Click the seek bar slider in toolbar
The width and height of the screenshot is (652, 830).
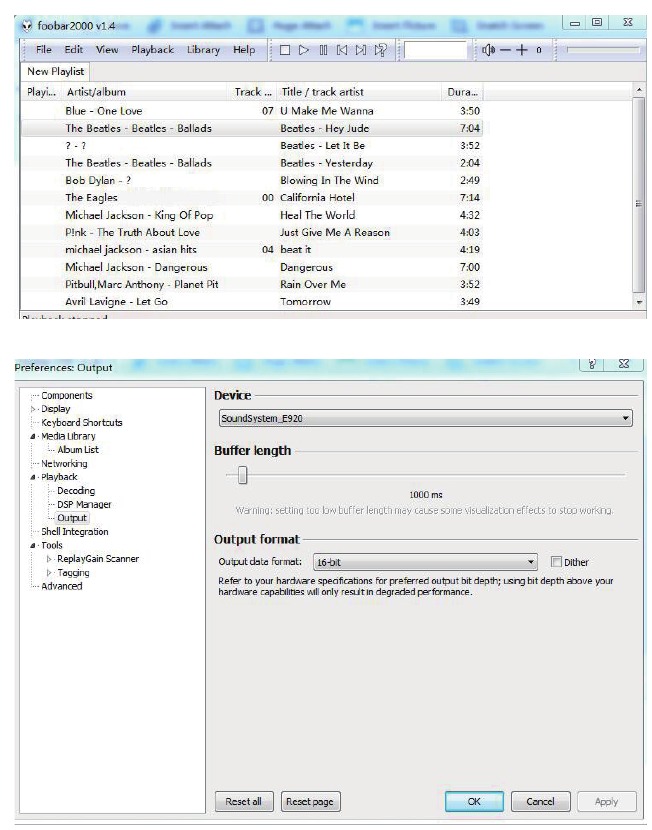[x=603, y=50]
